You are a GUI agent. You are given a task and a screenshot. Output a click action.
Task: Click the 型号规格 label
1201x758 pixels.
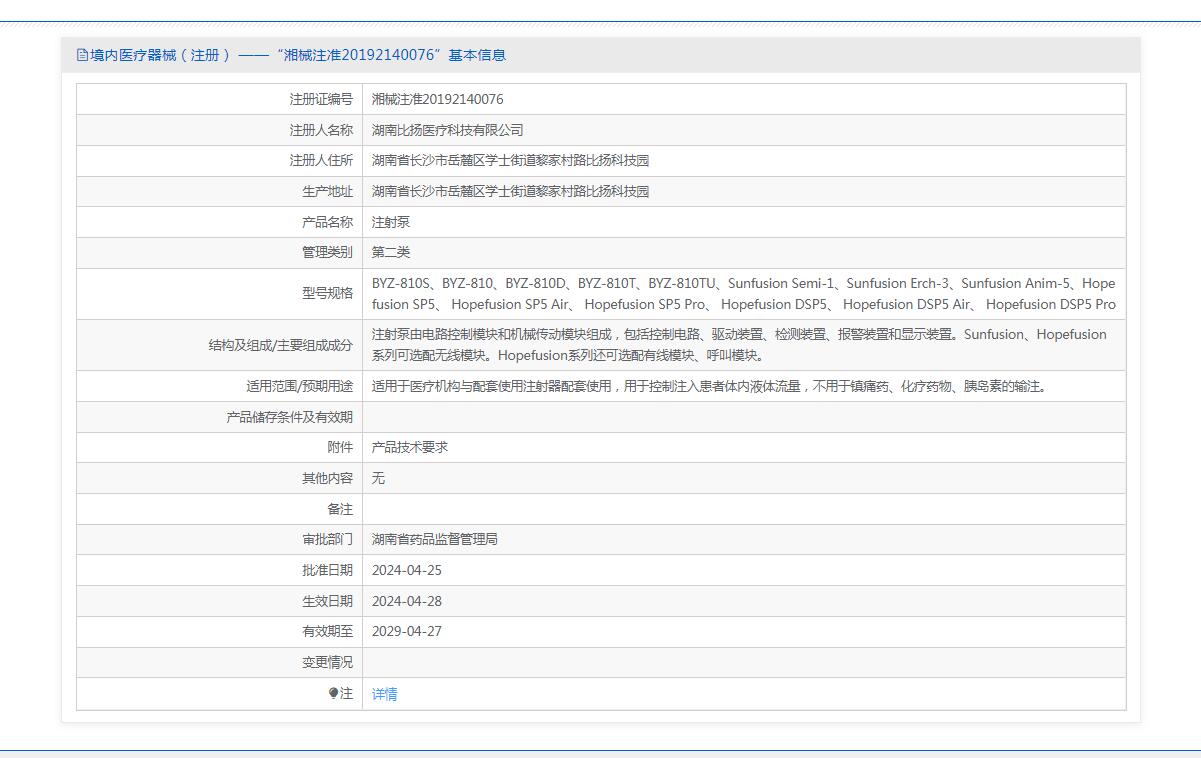(327, 293)
